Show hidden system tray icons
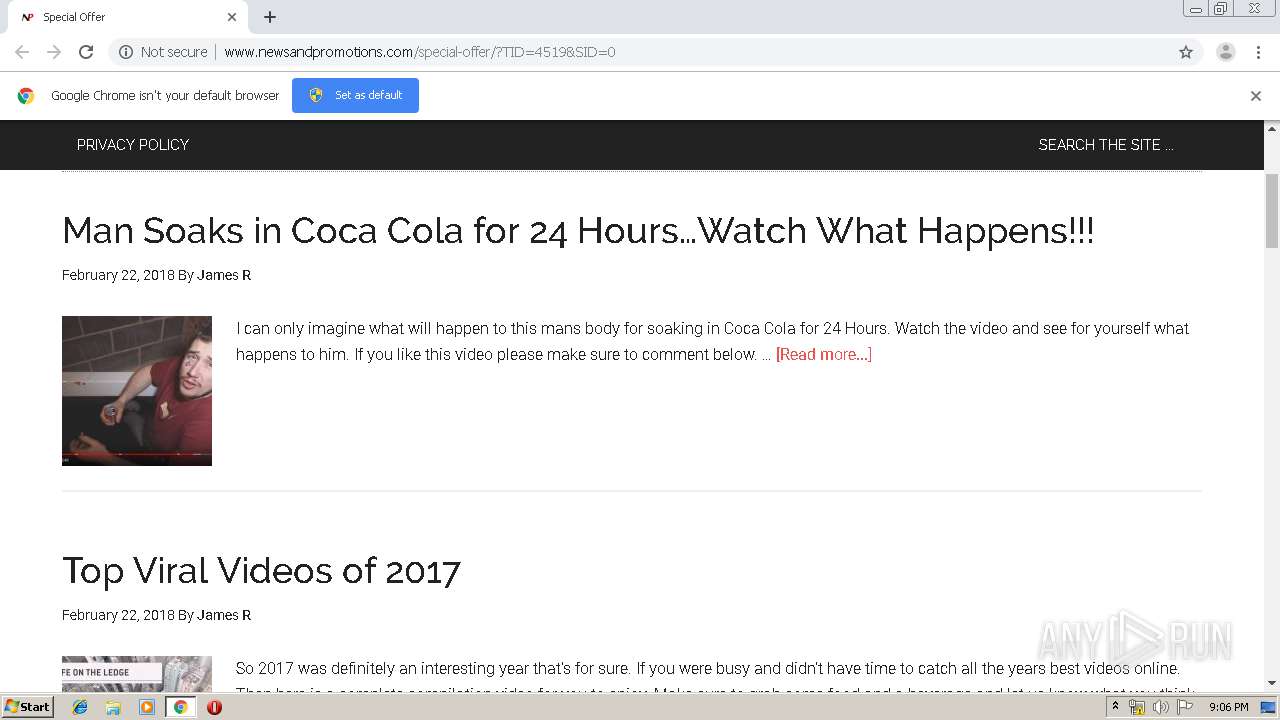The width and height of the screenshot is (1280, 720). coord(1115,707)
